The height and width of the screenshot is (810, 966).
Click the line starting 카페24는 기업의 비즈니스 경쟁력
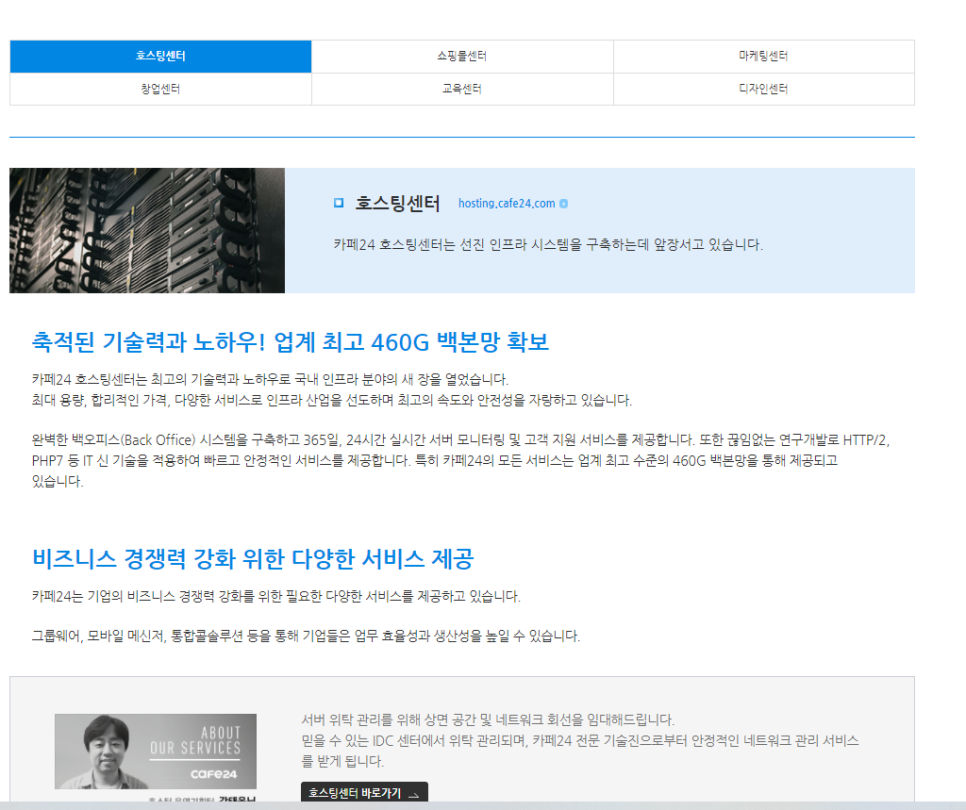(x=276, y=596)
